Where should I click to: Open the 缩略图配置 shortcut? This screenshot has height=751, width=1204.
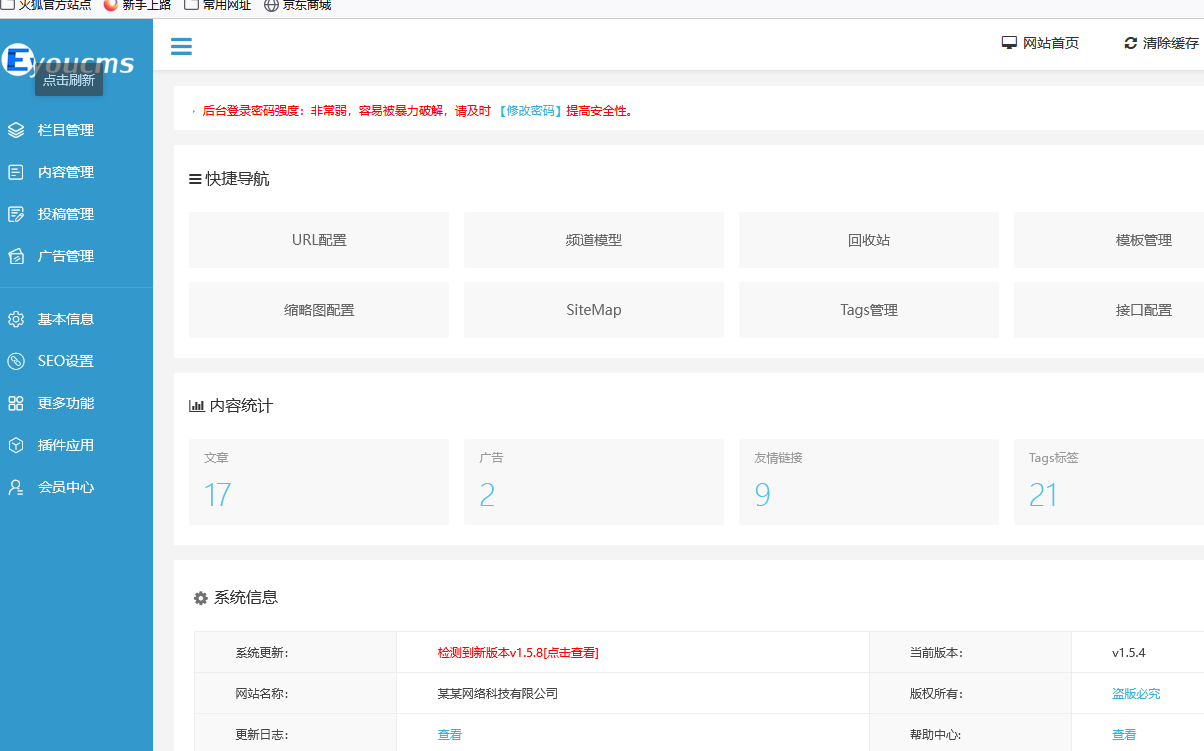319,310
